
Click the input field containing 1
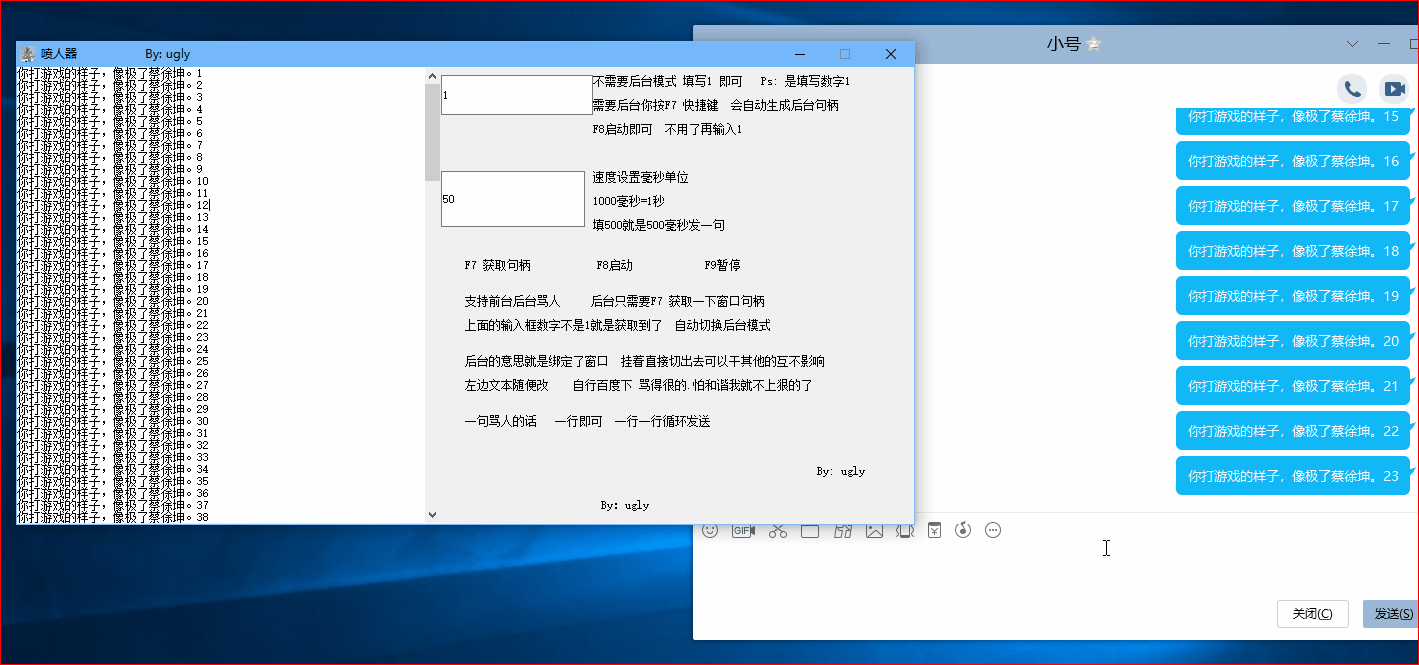[x=516, y=94]
